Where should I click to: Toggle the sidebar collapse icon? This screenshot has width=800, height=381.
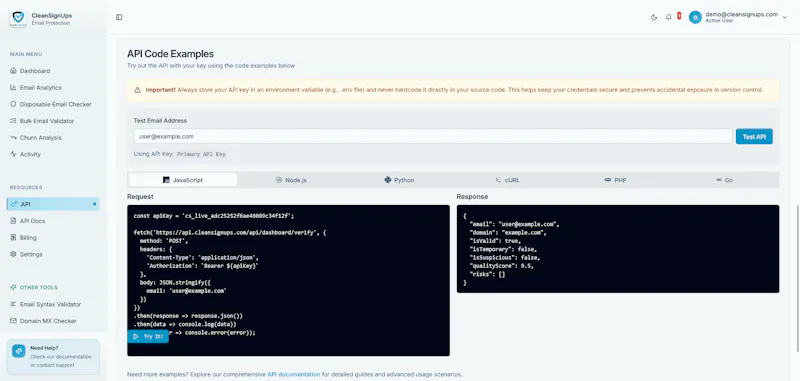[119, 17]
